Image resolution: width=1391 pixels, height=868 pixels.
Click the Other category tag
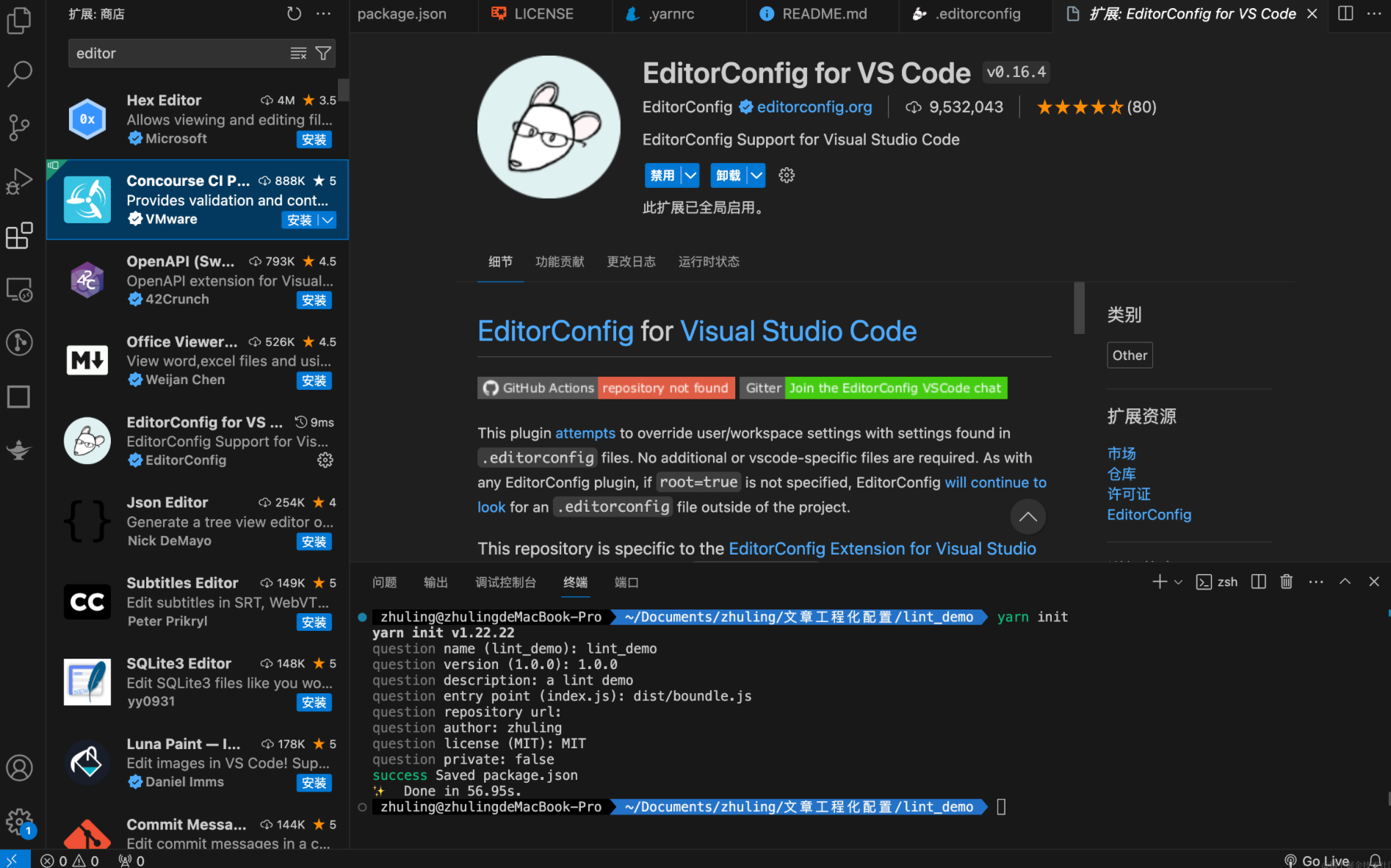(x=1130, y=355)
